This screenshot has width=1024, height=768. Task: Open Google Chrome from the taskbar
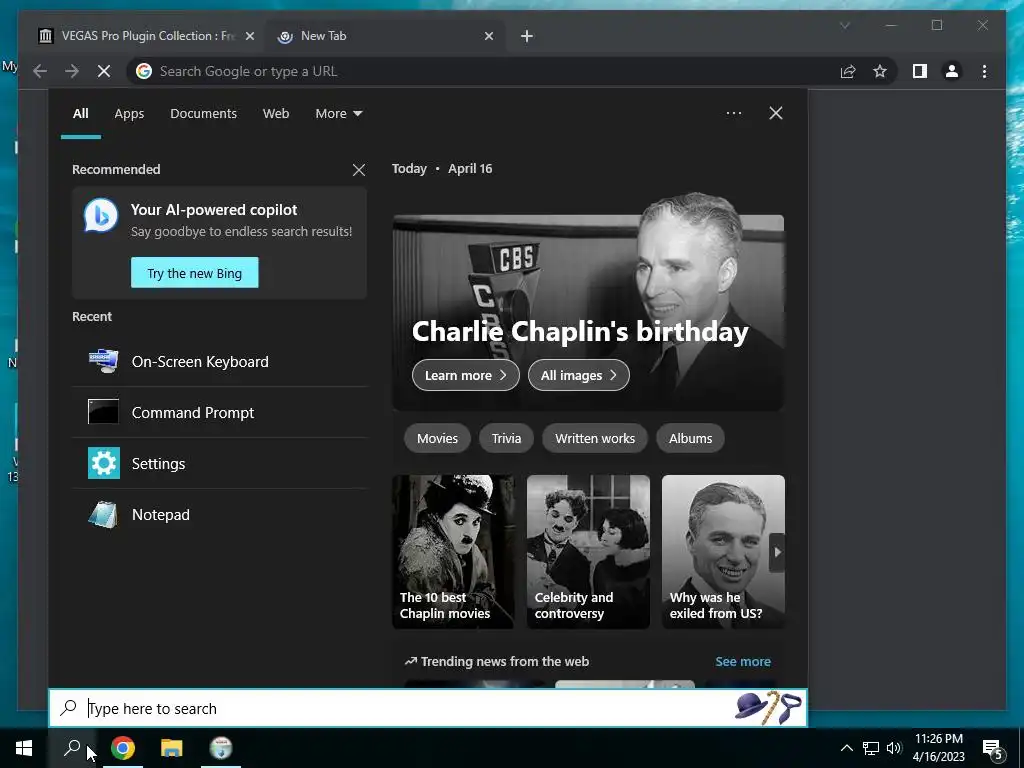coord(123,748)
